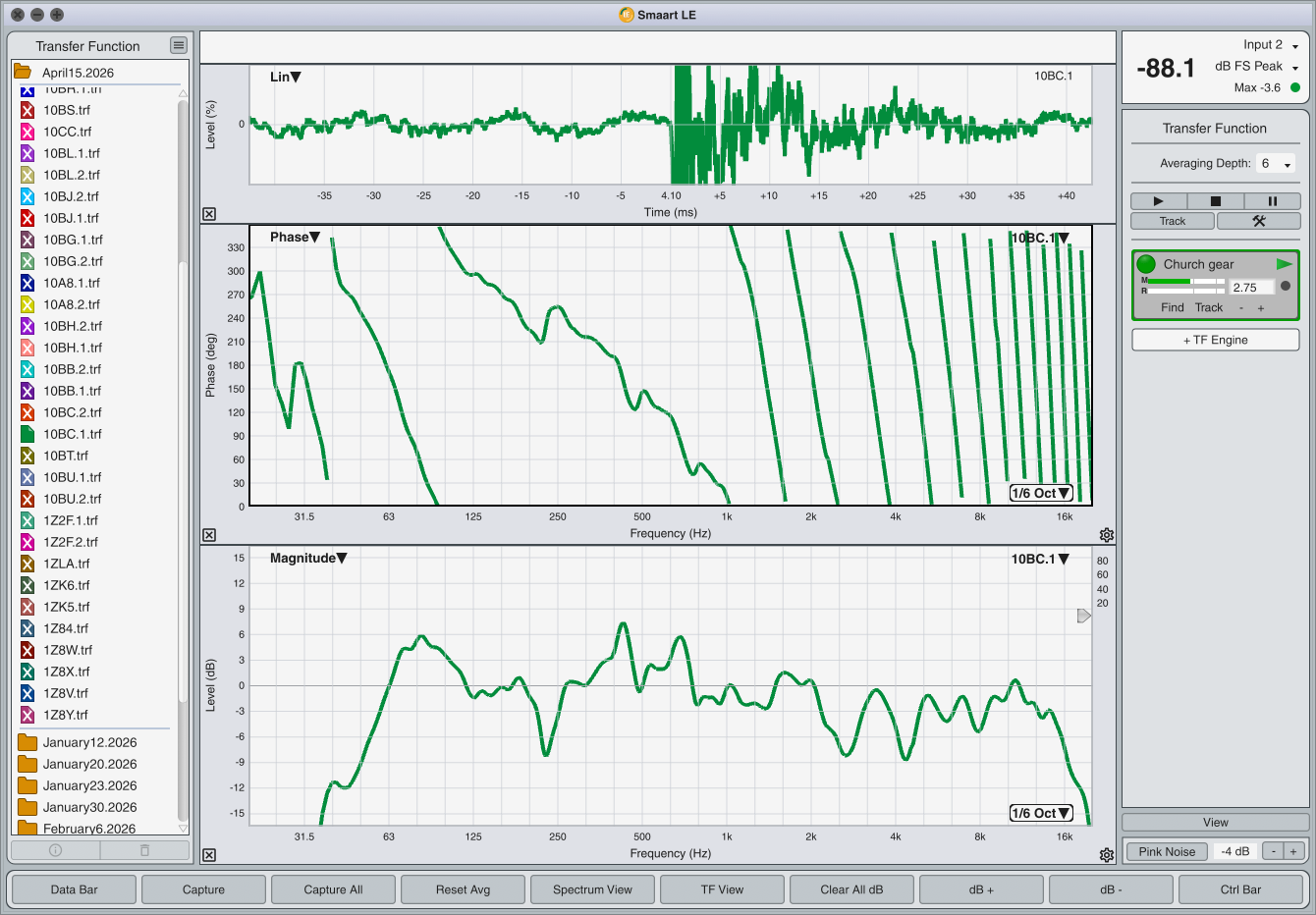Open the Phase plot type dropdown
The image size is (1316, 915).
(295, 237)
